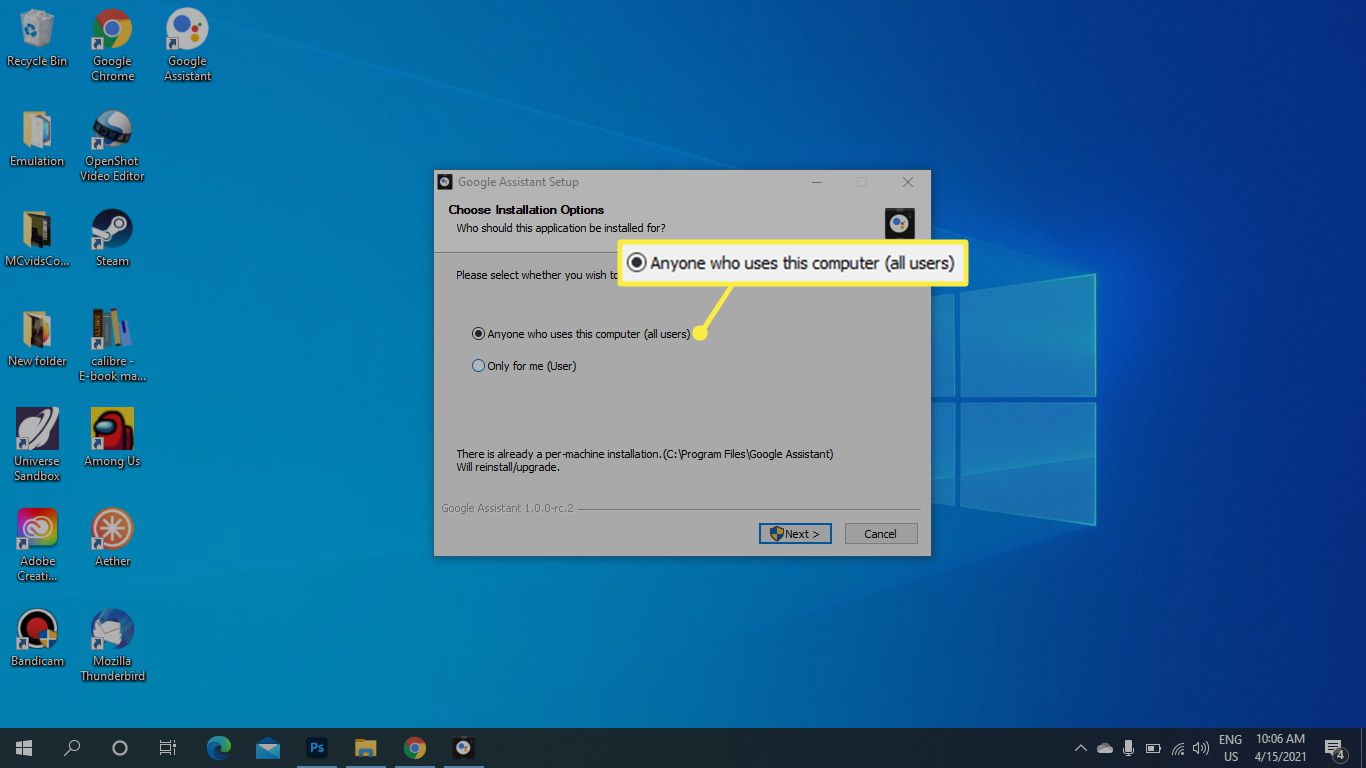Launch Steam from the desktop
The width and height of the screenshot is (1366, 768).
coord(112,238)
